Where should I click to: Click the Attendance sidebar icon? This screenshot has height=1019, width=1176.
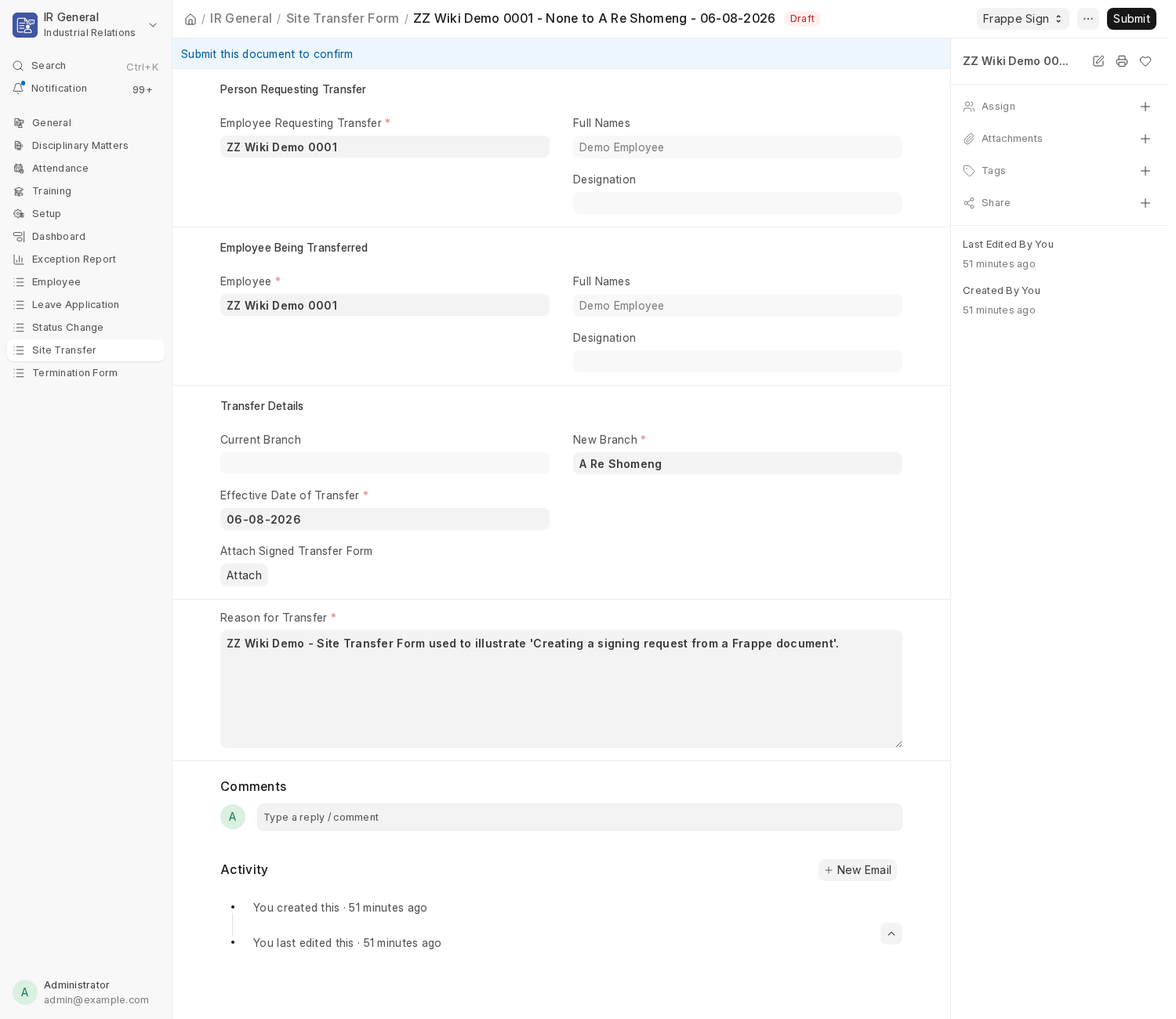pyautogui.click(x=19, y=169)
